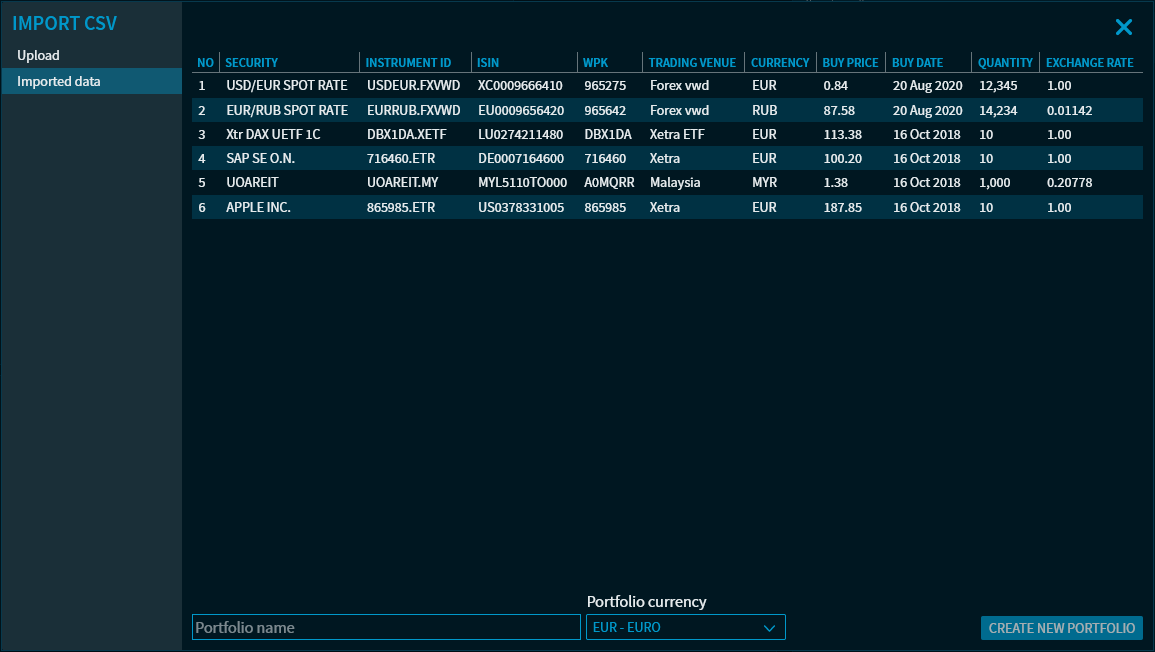Open the Upload section
Screen dimensions: 1155x652
[39, 55]
